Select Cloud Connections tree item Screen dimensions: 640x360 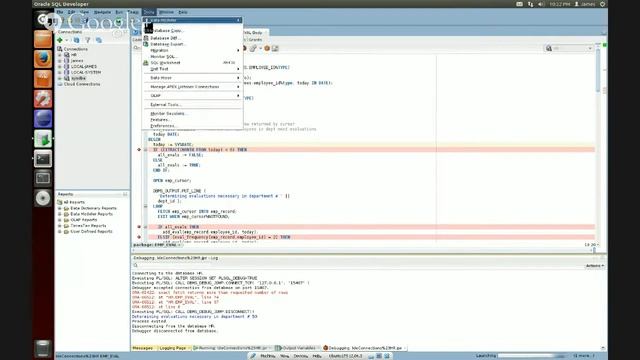(x=82, y=84)
